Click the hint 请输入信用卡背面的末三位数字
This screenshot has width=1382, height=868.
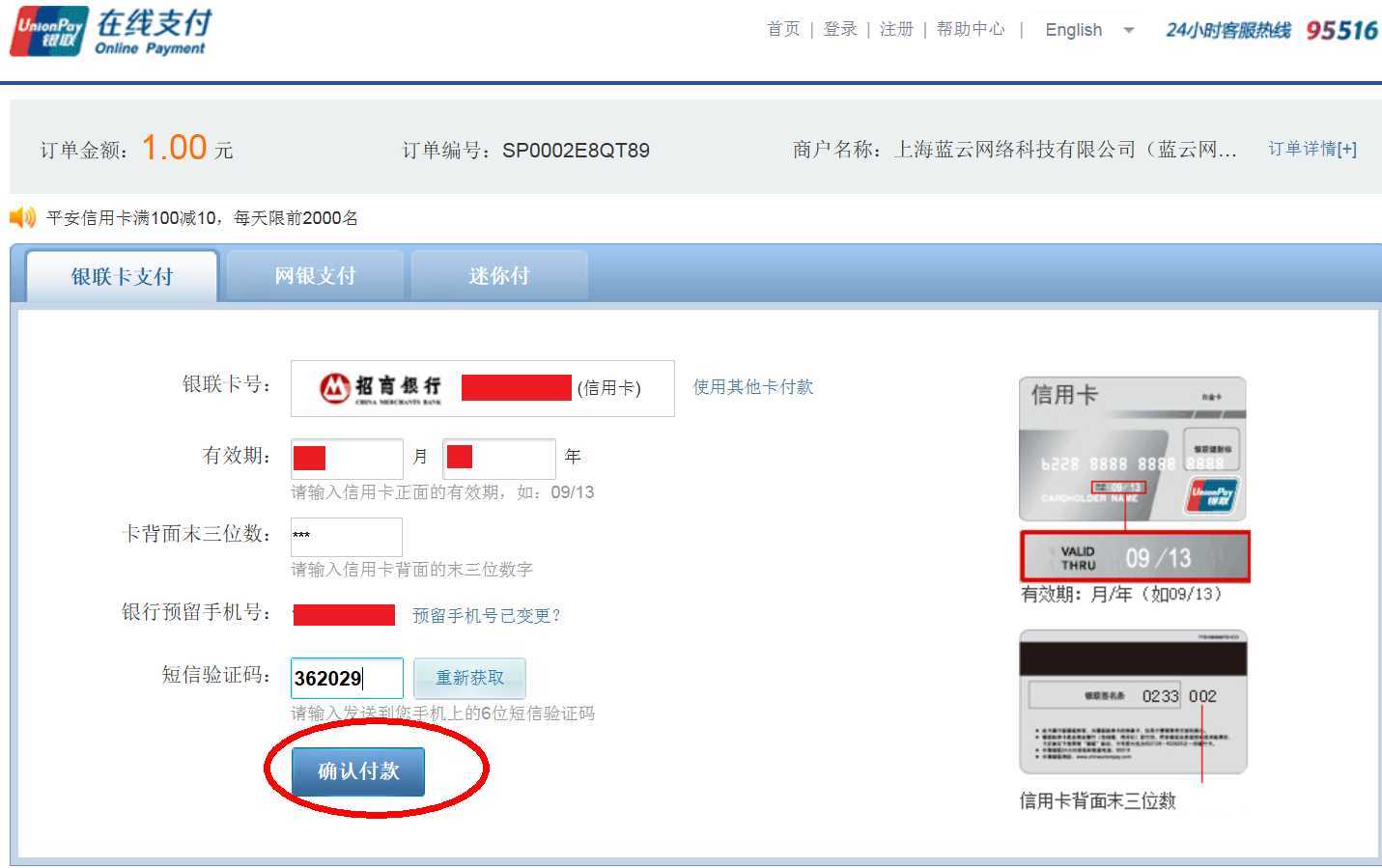(411, 570)
